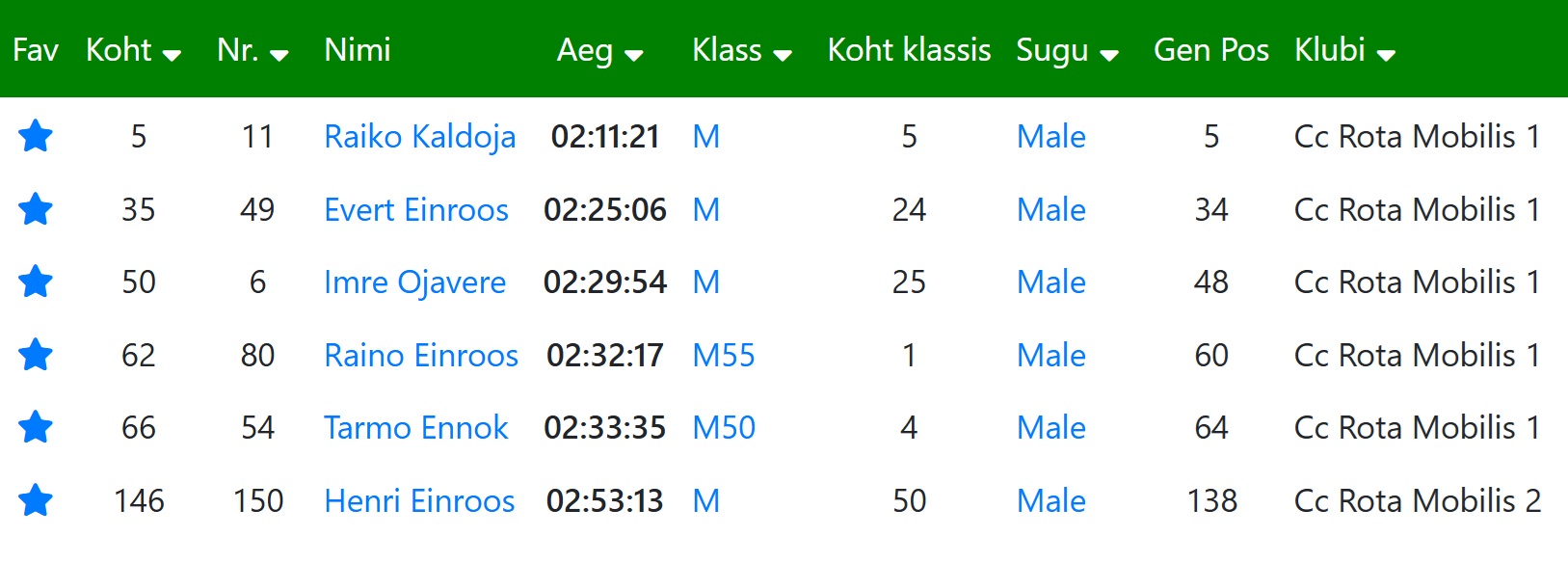The width and height of the screenshot is (1568, 563).
Task: Sort by Nr. column arrow
Action: [x=279, y=55]
